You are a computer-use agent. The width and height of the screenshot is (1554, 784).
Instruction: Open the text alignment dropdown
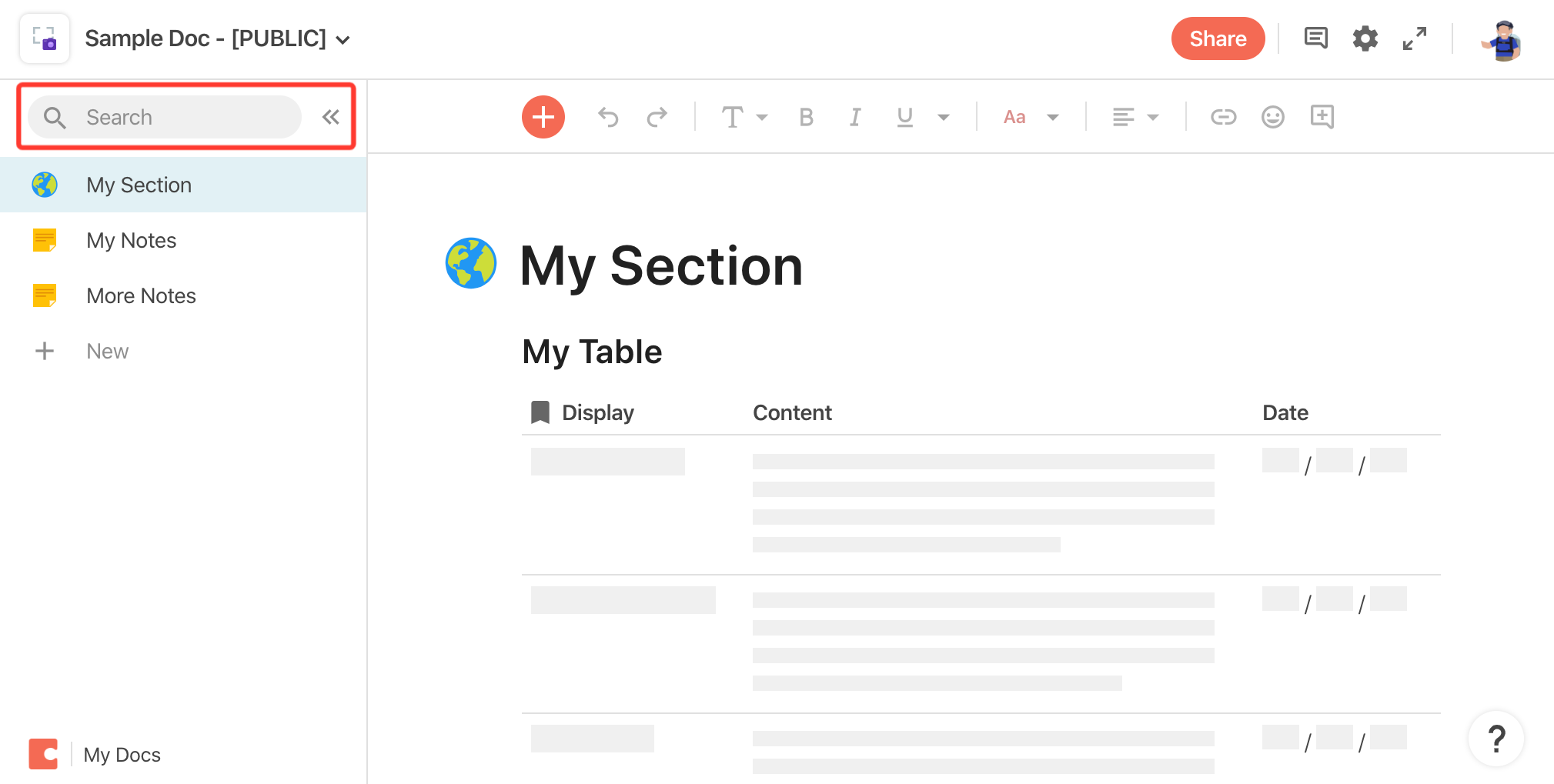tap(1136, 117)
